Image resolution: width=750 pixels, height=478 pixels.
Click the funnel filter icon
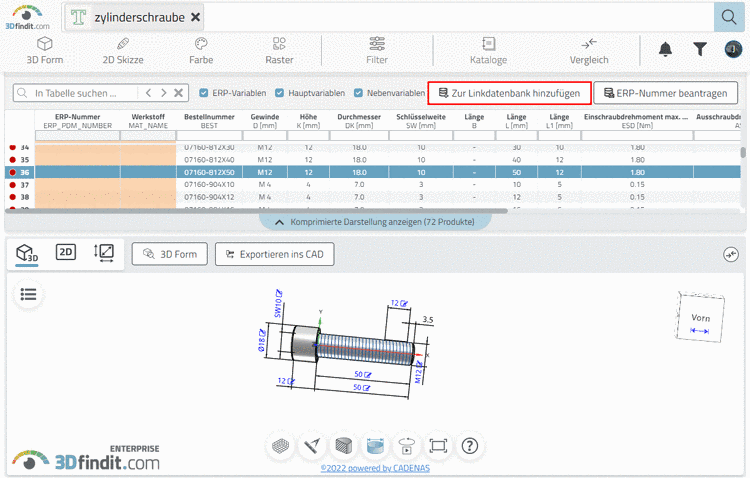pos(700,49)
